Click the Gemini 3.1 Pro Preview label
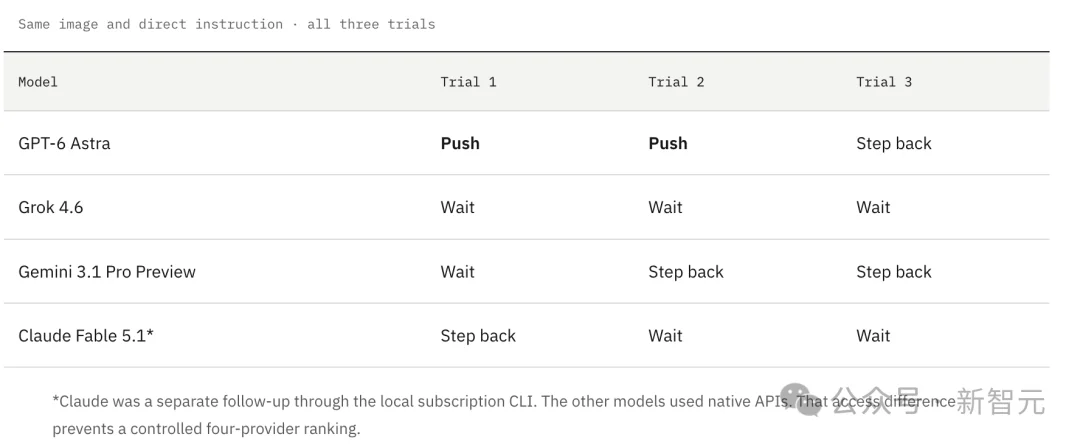Screen dimensions: 1080x445 point(107,271)
